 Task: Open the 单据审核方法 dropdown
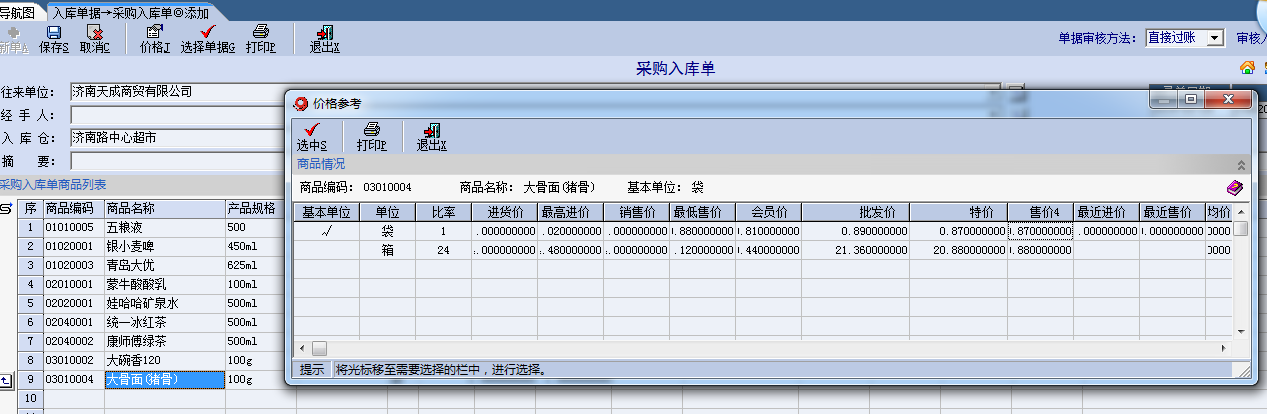coord(1215,38)
